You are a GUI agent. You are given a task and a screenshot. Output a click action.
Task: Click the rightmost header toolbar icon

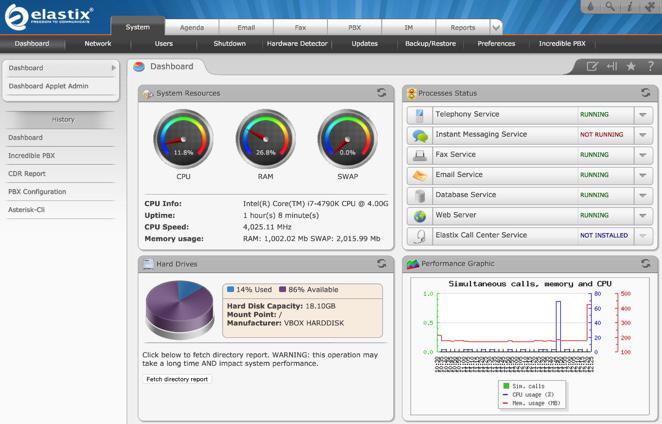click(x=649, y=6)
